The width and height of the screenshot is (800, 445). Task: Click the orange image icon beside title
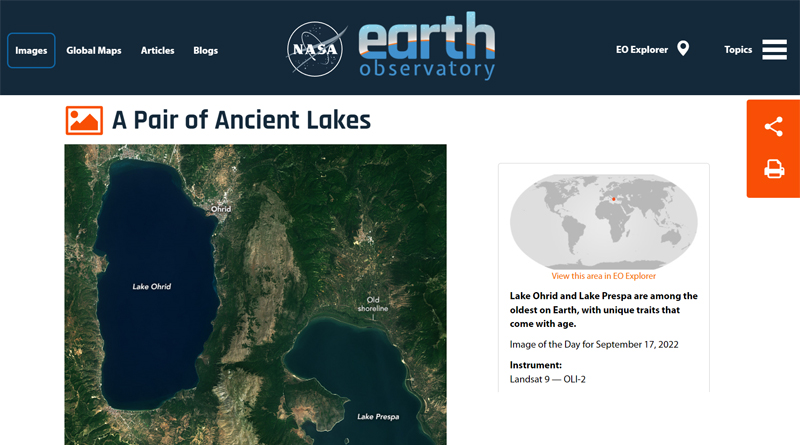coord(84,120)
